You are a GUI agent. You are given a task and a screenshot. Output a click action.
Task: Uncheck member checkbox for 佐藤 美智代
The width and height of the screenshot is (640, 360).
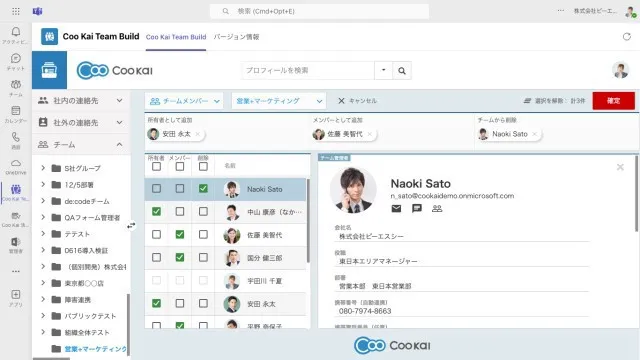[180, 234]
